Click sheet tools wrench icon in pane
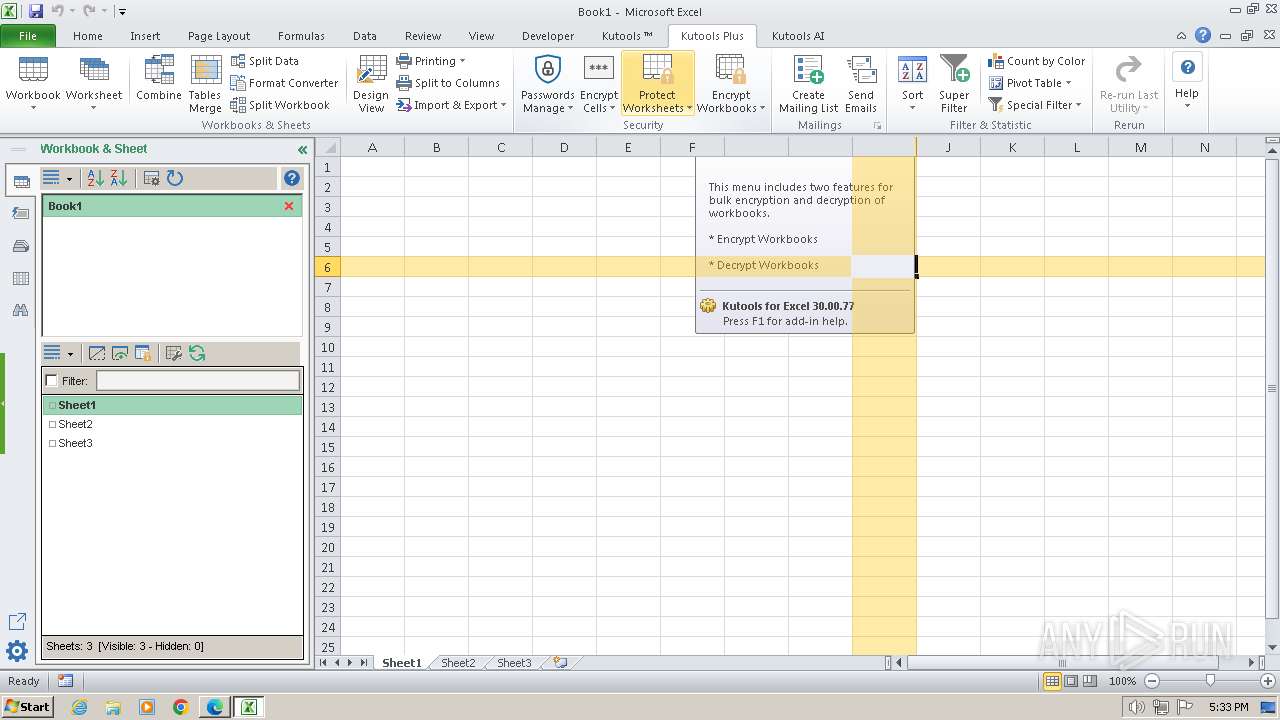Viewport: 1280px width, 720px height. click(173, 353)
